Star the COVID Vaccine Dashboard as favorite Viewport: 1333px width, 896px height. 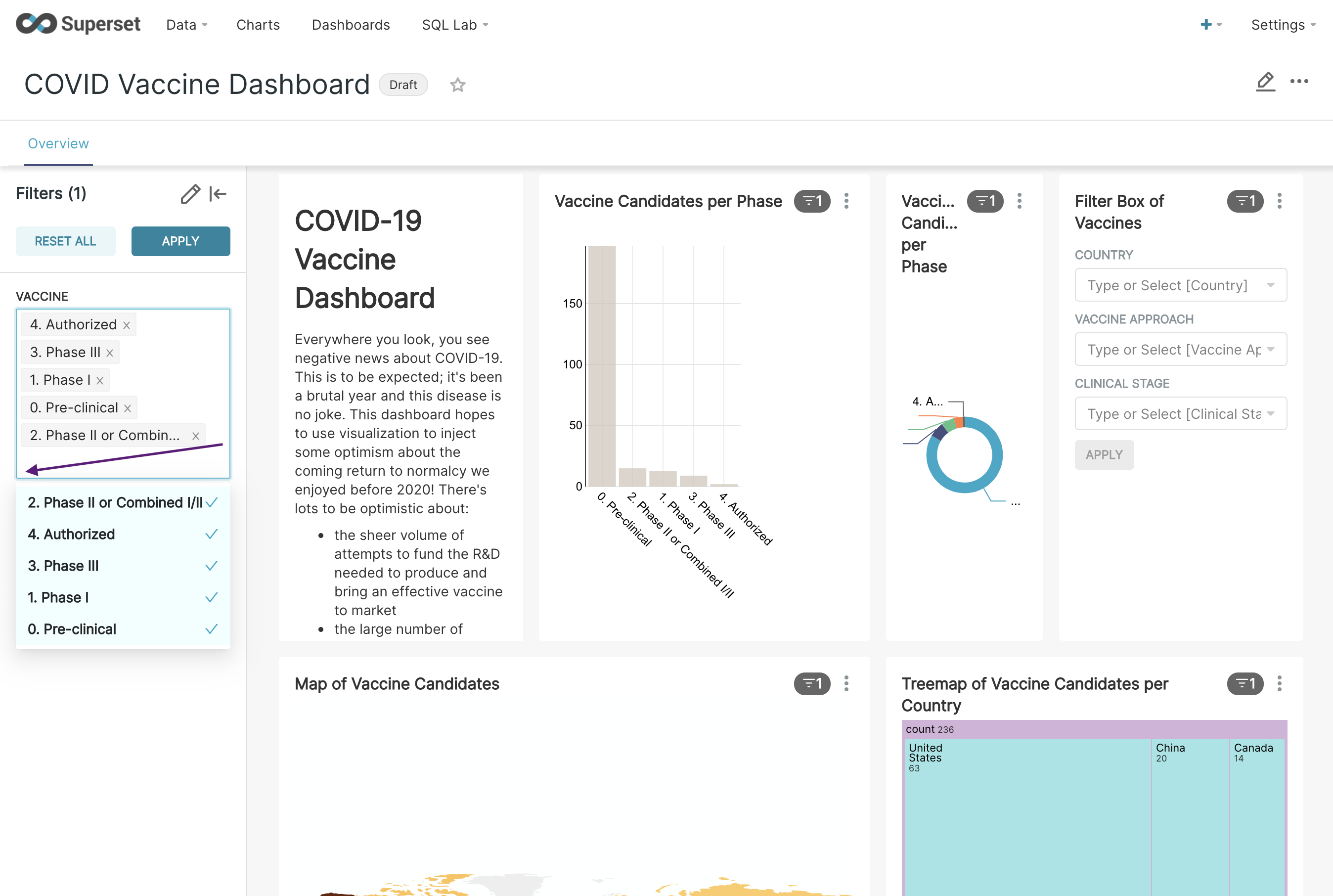click(458, 85)
